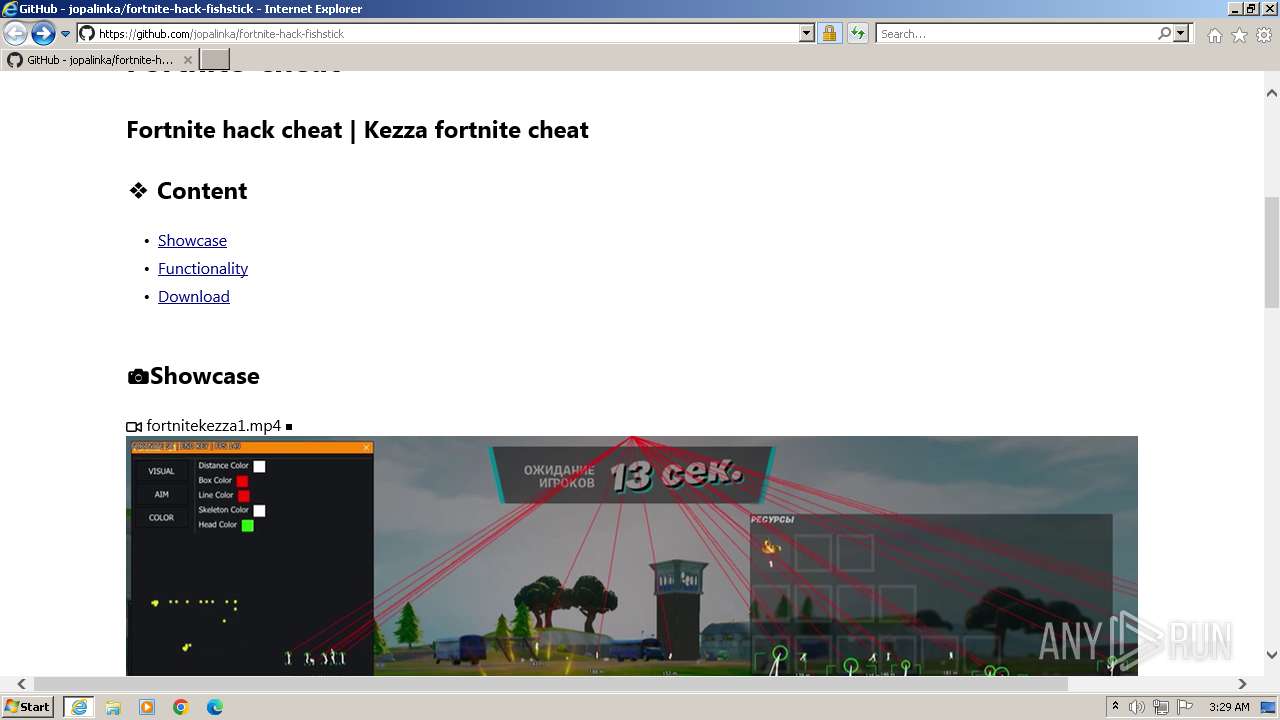
Task: Click the Search box field
Action: pos(1016,33)
